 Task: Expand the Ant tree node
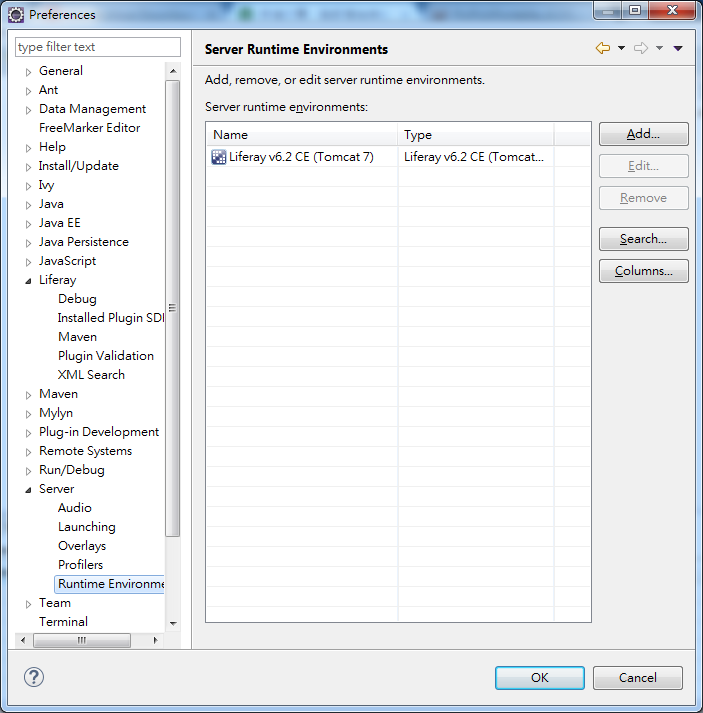click(28, 91)
